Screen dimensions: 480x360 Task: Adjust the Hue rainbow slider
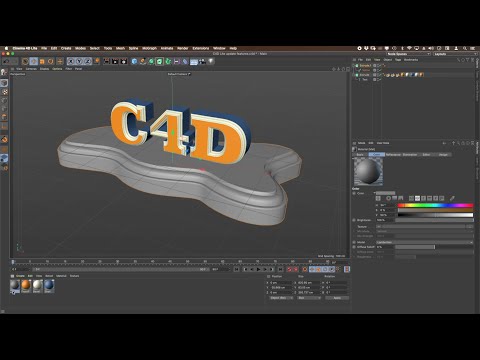[x=435, y=205]
